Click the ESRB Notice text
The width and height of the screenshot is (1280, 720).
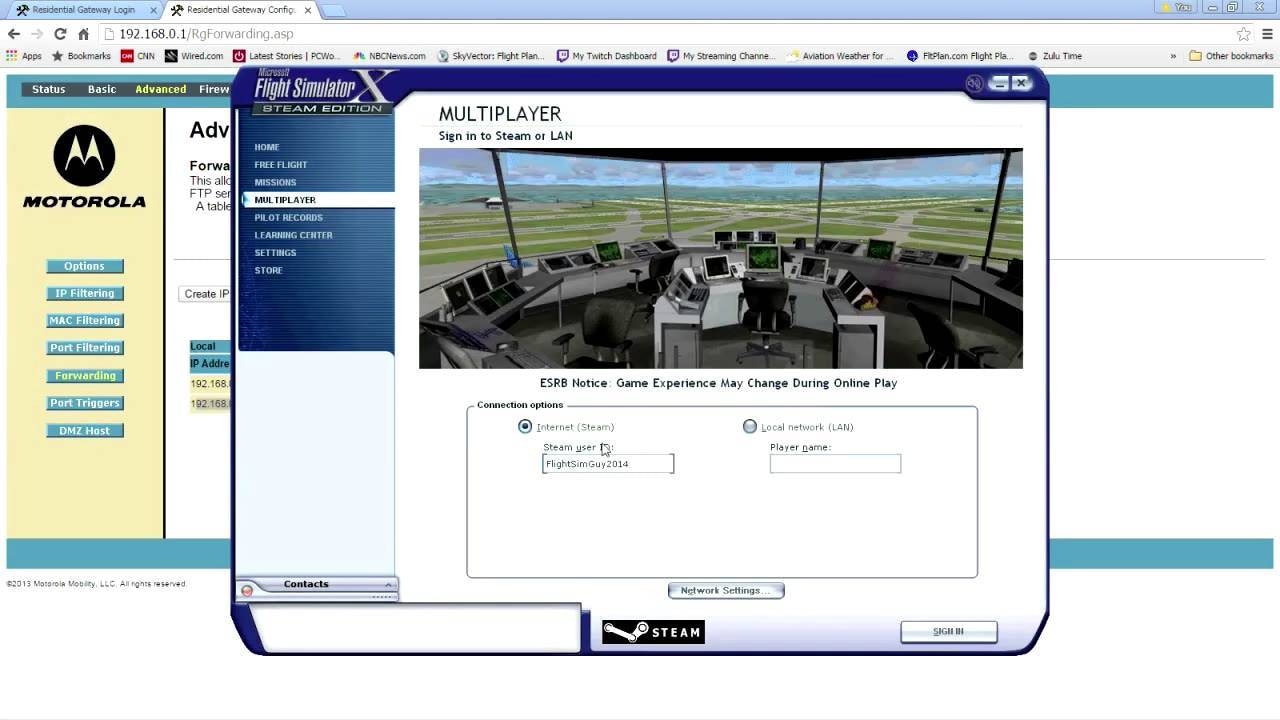718,383
